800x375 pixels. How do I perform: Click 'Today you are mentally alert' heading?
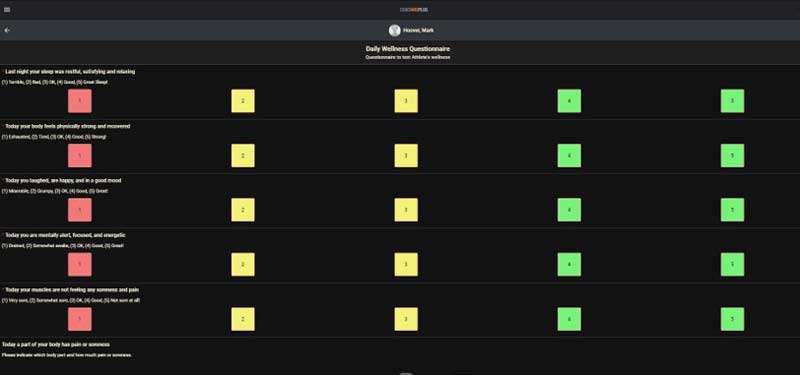pos(65,235)
